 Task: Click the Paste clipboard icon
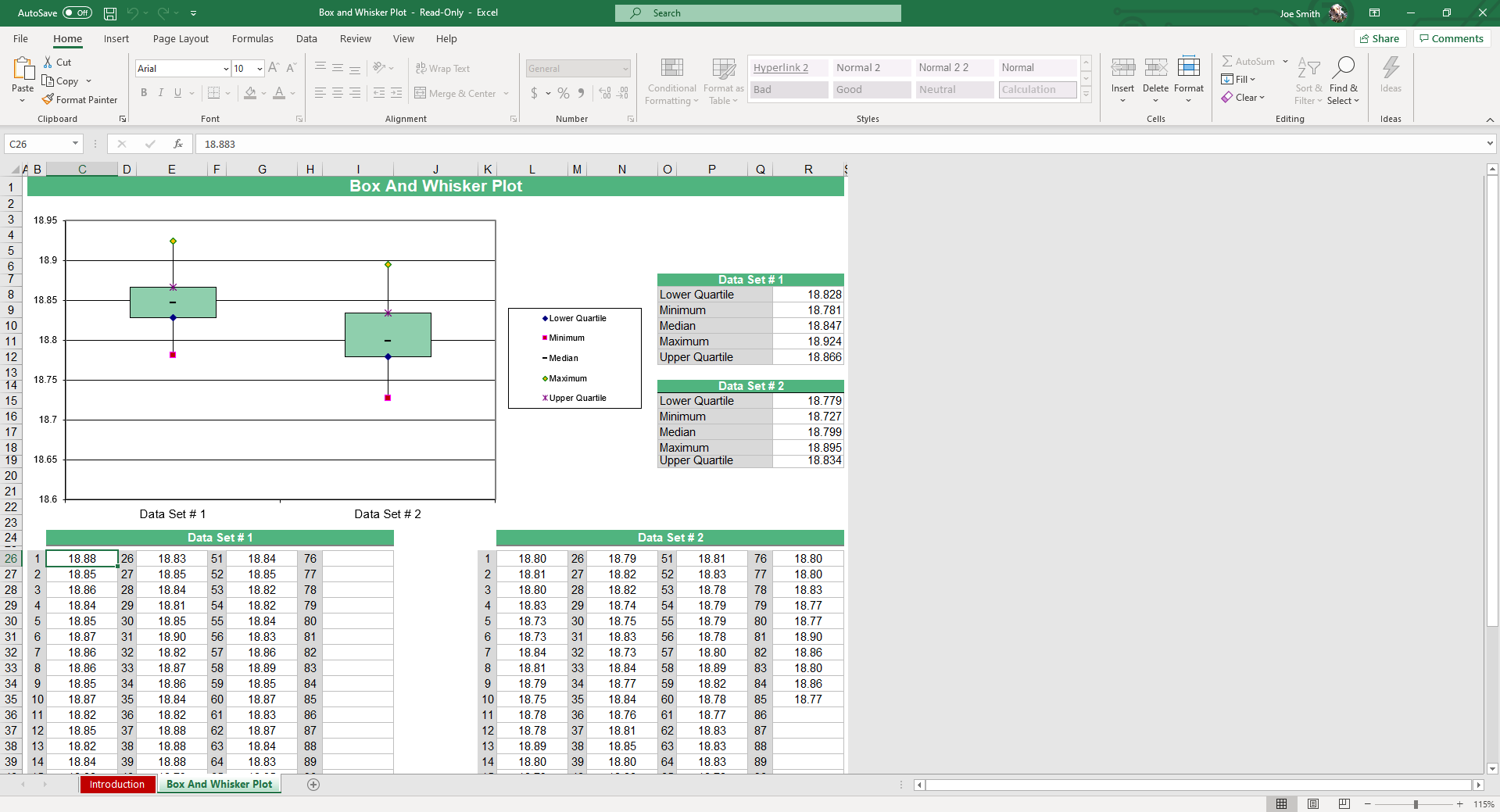pyautogui.click(x=23, y=70)
